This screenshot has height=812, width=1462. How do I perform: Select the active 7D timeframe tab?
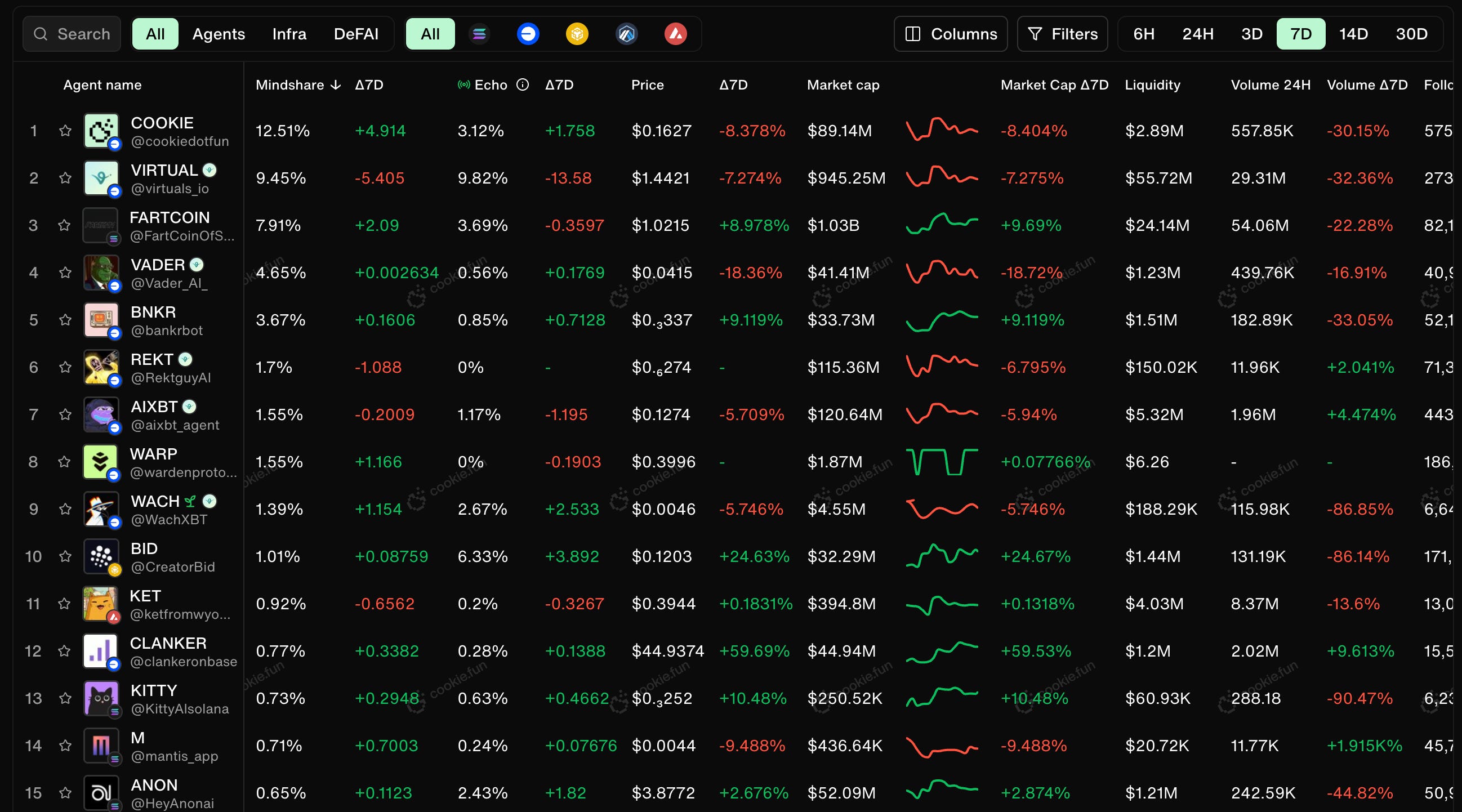(1301, 34)
